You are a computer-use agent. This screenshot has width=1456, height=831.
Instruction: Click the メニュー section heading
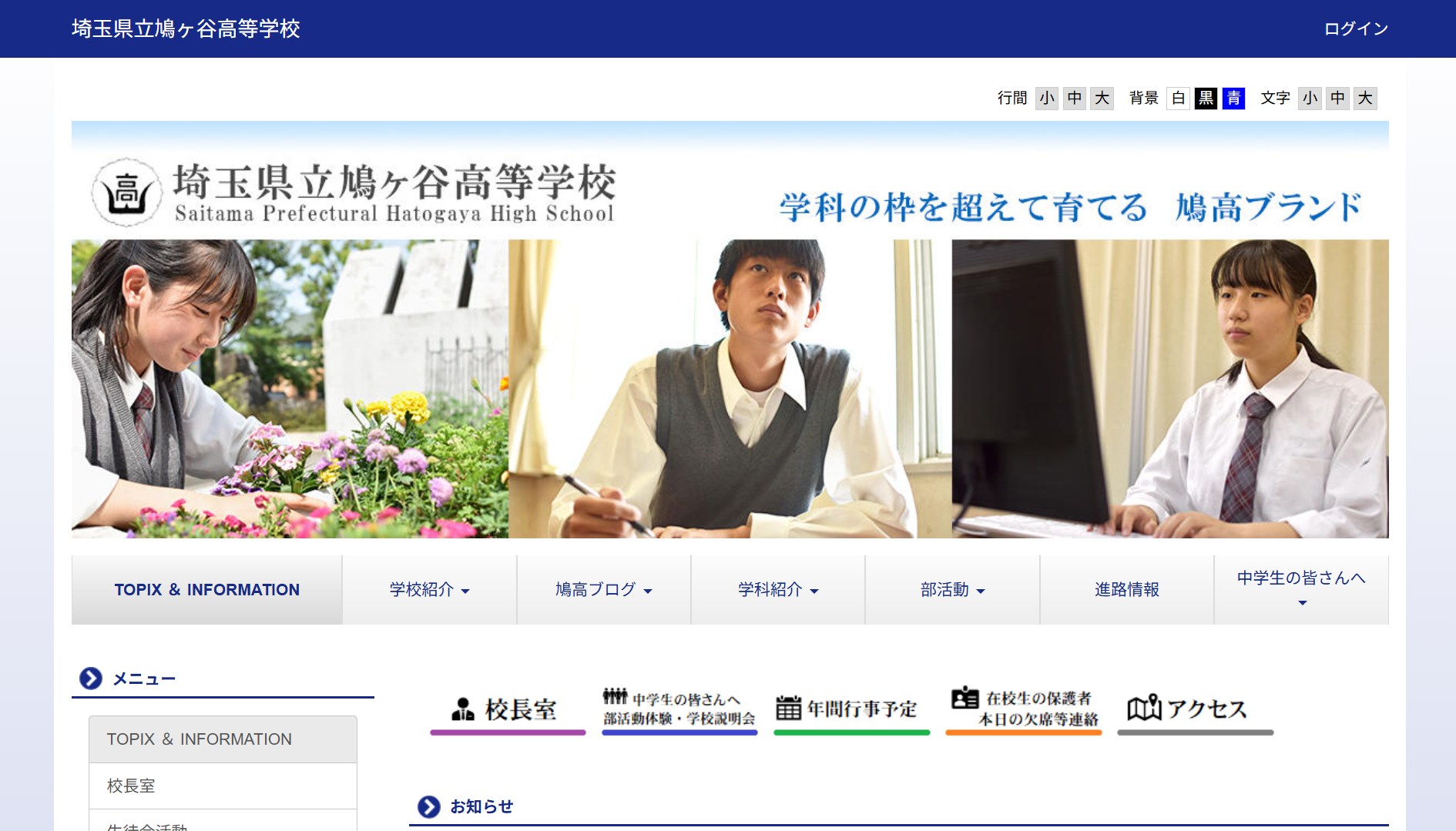(144, 679)
